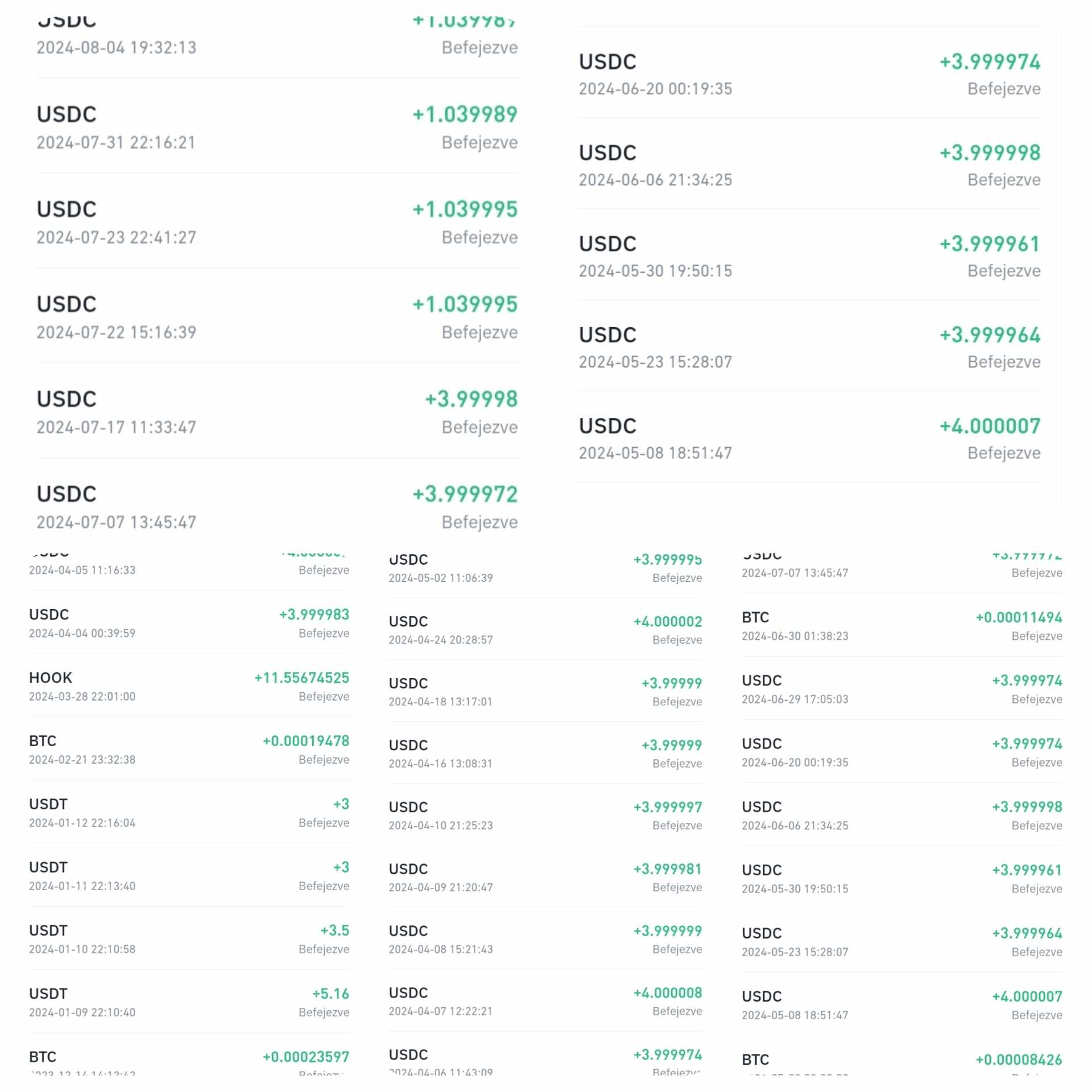Select USDC +4.000008 deposit from 2024-04-07
Screen dimensions: 1092x1092
[x=545, y=1000]
